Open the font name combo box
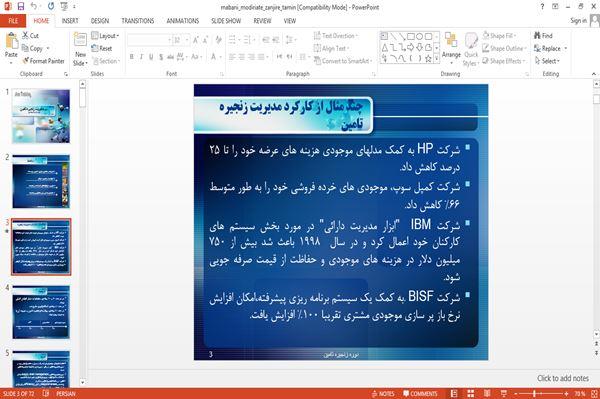The image size is (600, 399). 149,40
